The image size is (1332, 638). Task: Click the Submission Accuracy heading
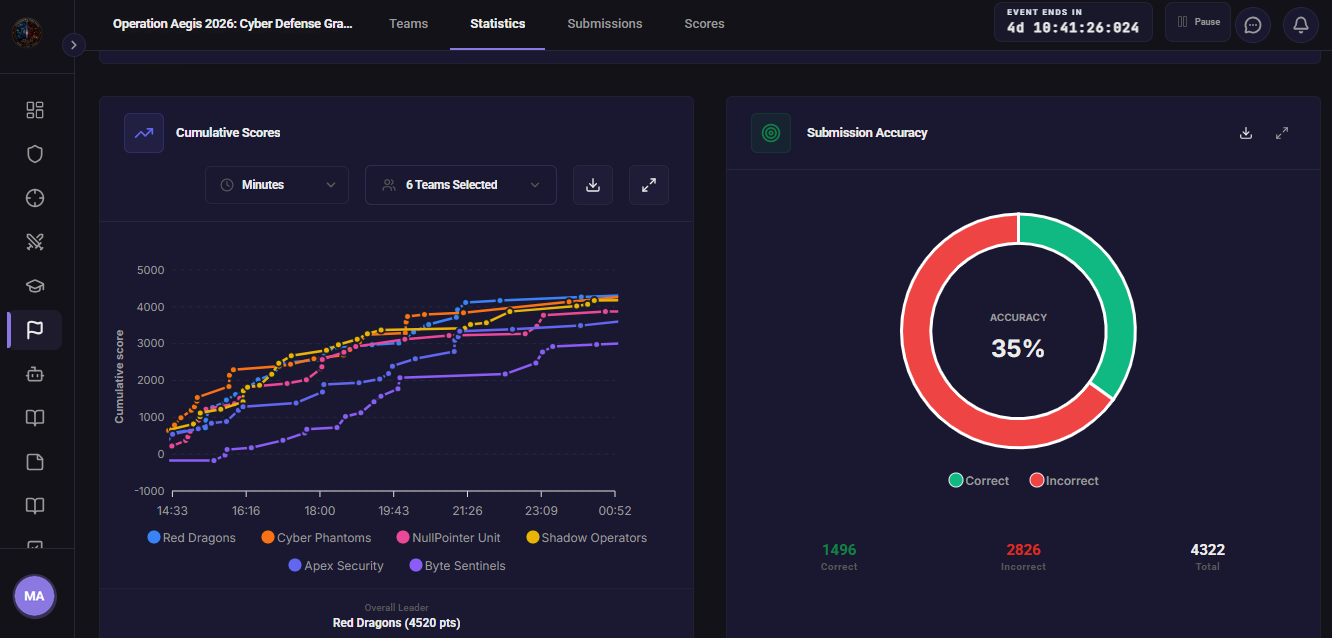click(x=867, y=133)
